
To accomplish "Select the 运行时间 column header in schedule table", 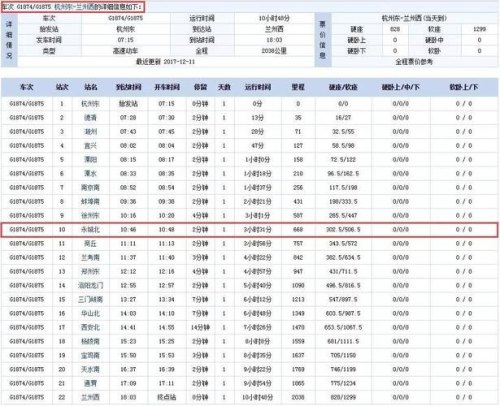I will (x=258, y=87).
